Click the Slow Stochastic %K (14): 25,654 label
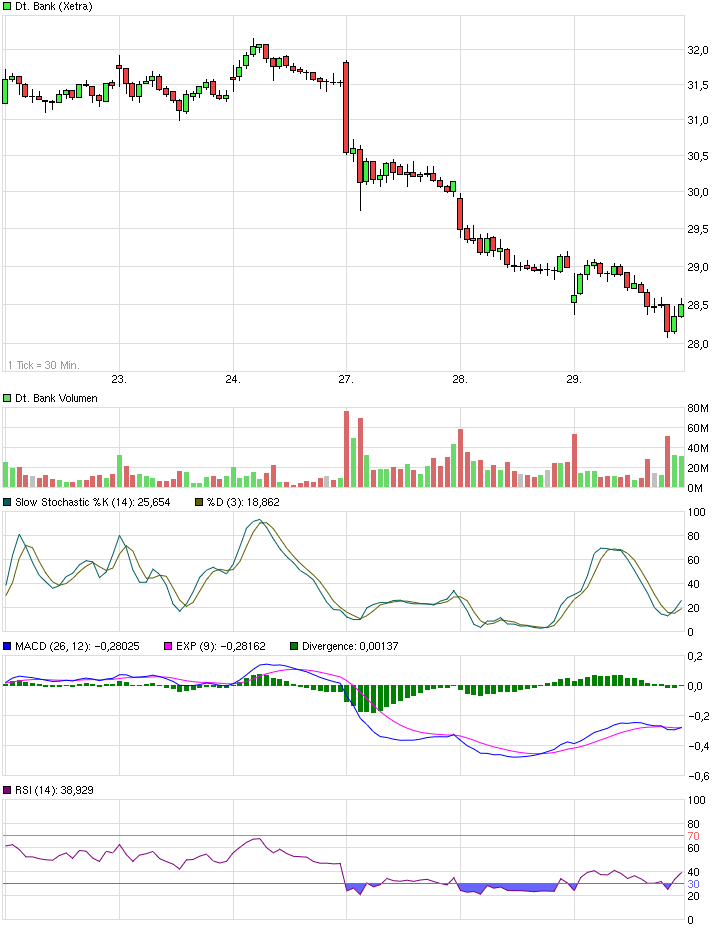The height and width of the screenshot is (928, 726). [93, 502]
